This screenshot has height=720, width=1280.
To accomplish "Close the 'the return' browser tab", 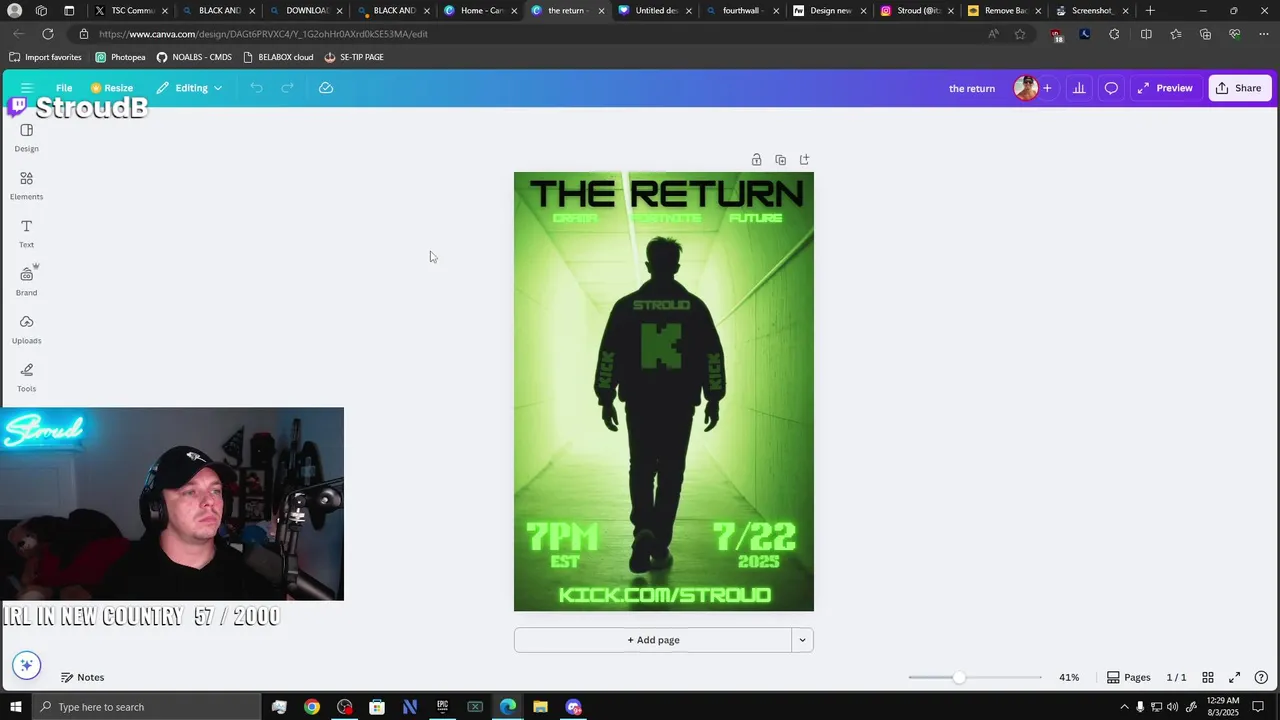I will 601,11.
